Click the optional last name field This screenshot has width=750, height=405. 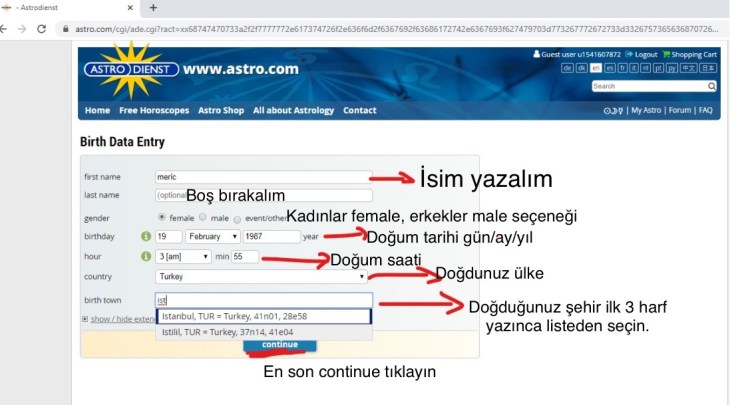tap(264, 195)
